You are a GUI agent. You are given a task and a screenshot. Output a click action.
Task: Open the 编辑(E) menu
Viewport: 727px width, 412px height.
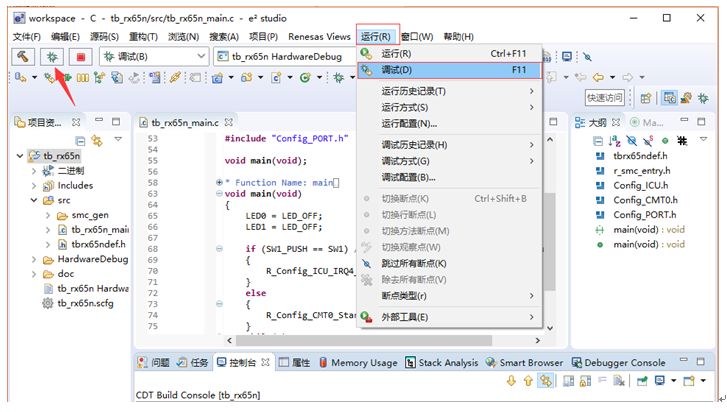[x=65, y=37]
